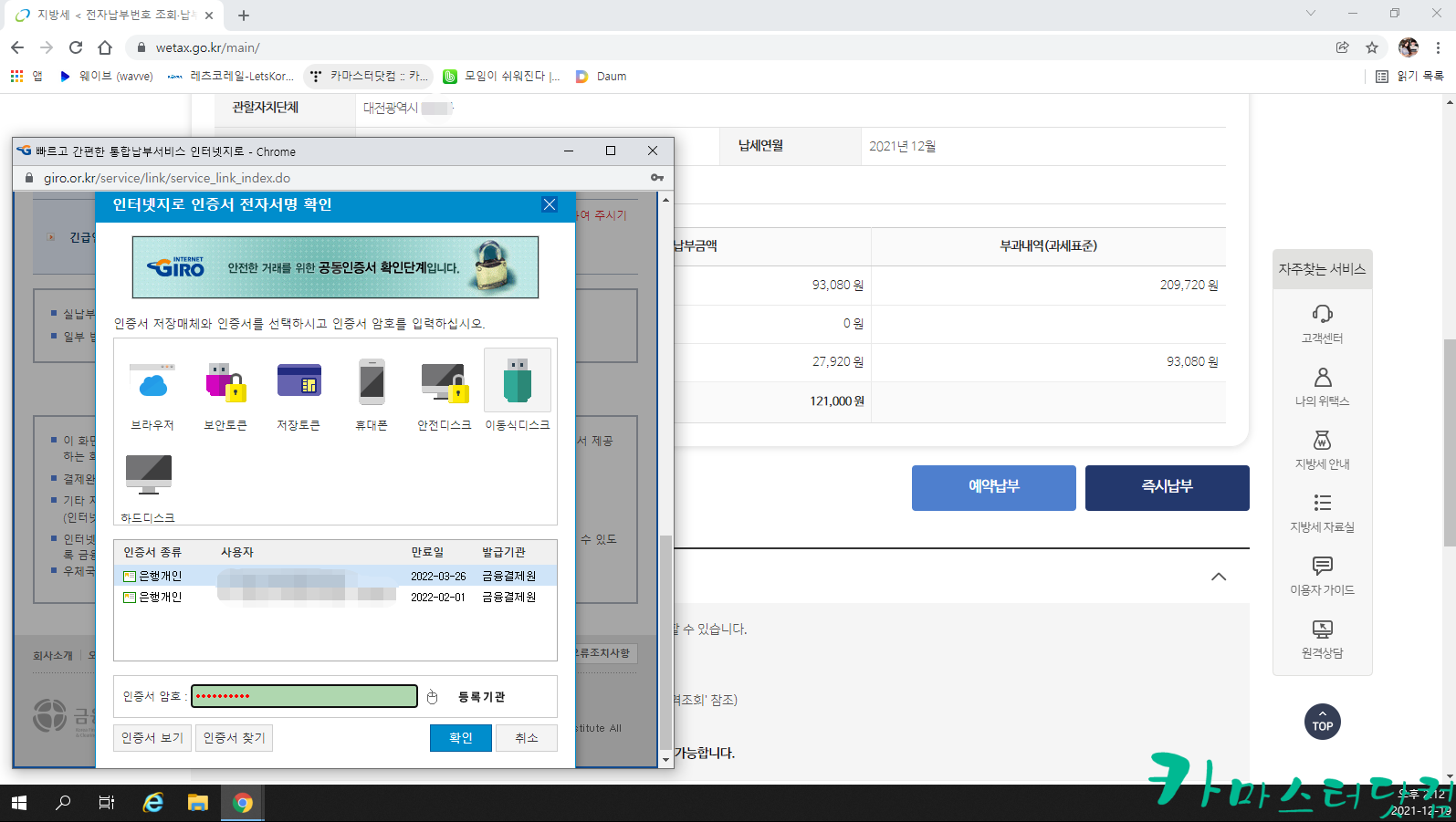Open 지방세 자료실 in quick services
Viewport: 1456px width, 822px height.
click(x=1322, y=513)
